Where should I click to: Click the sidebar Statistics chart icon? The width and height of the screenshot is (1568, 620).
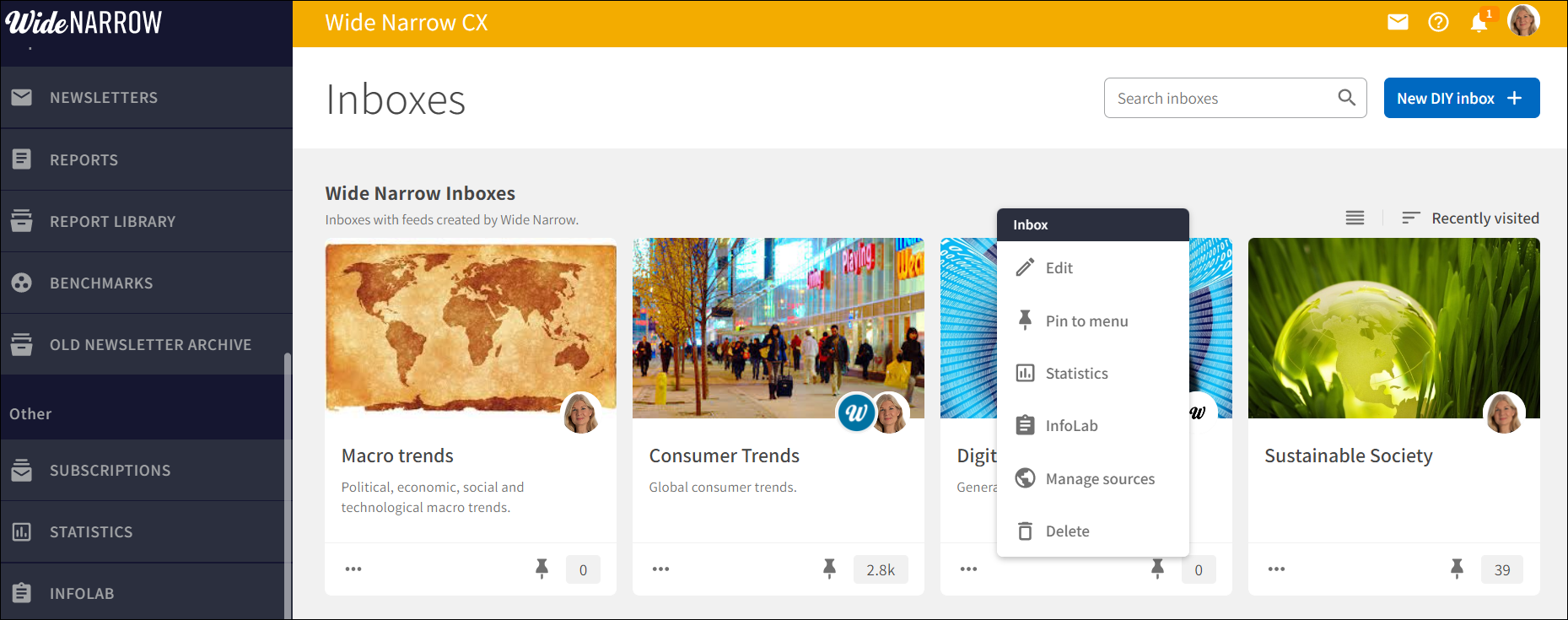tap(22, 531)
